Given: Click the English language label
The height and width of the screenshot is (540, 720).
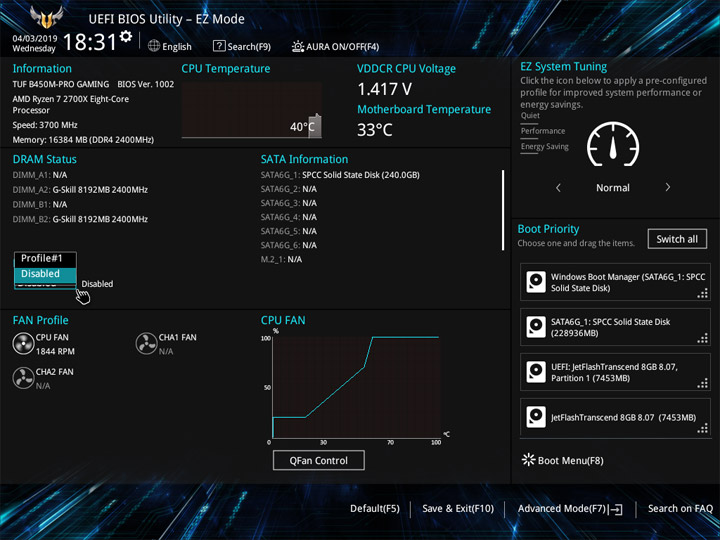Looking at the screenshot, I should click(177, 46).
